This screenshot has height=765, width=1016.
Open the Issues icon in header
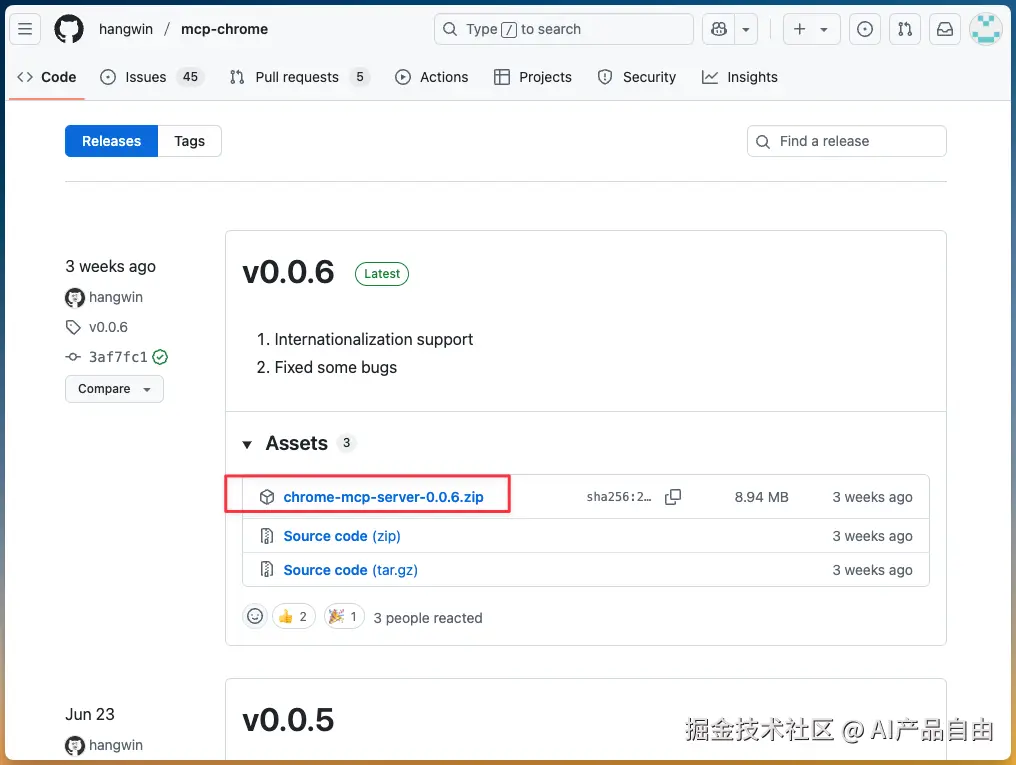[864, 29]
